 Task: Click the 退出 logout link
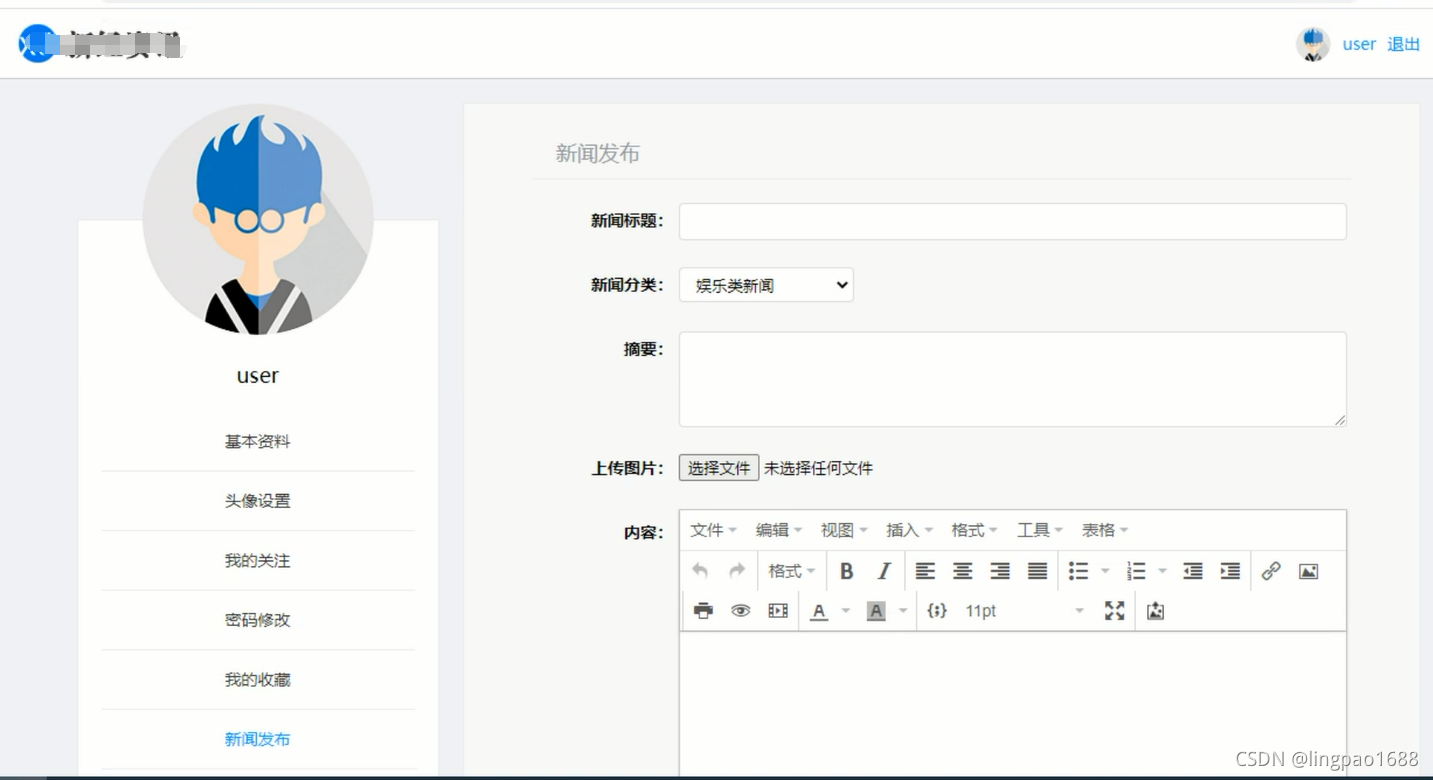click(1403, 44)
